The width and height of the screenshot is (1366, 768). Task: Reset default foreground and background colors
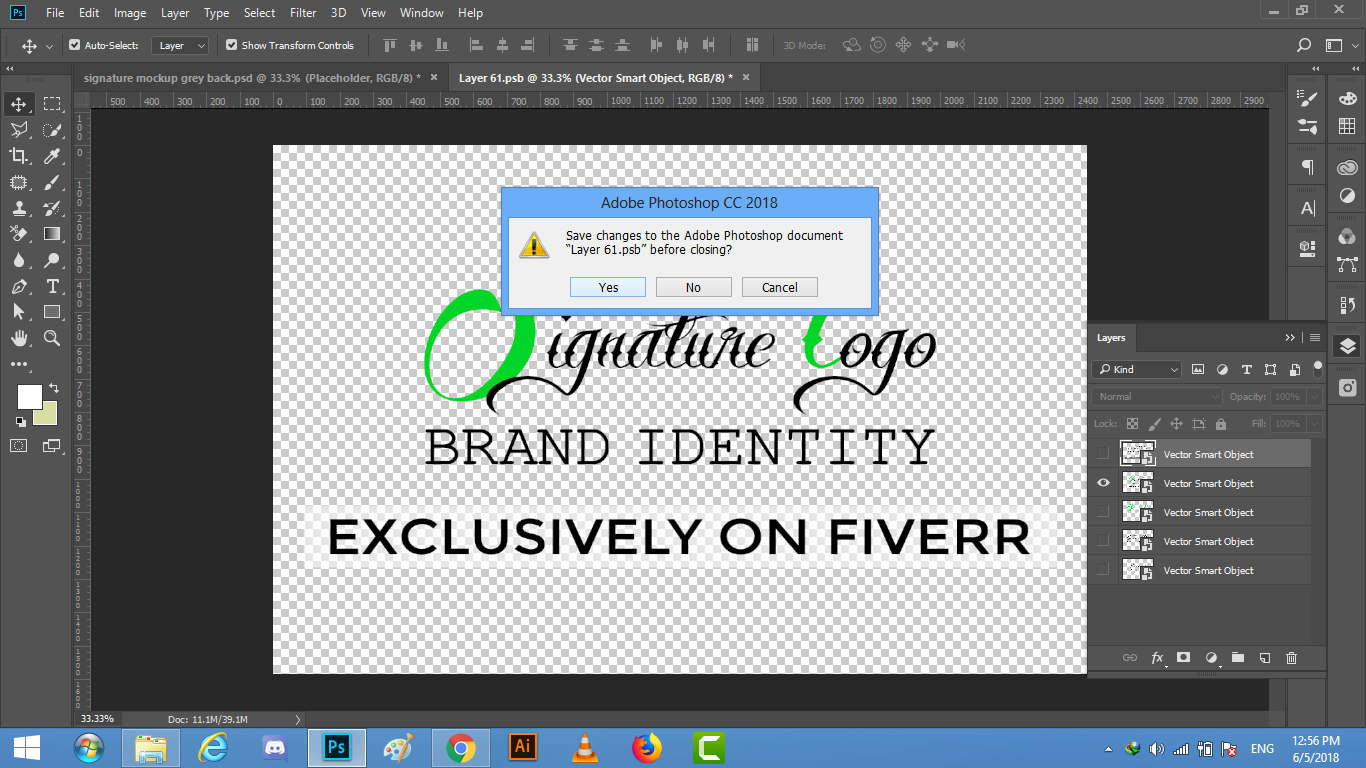pos(21,422)
